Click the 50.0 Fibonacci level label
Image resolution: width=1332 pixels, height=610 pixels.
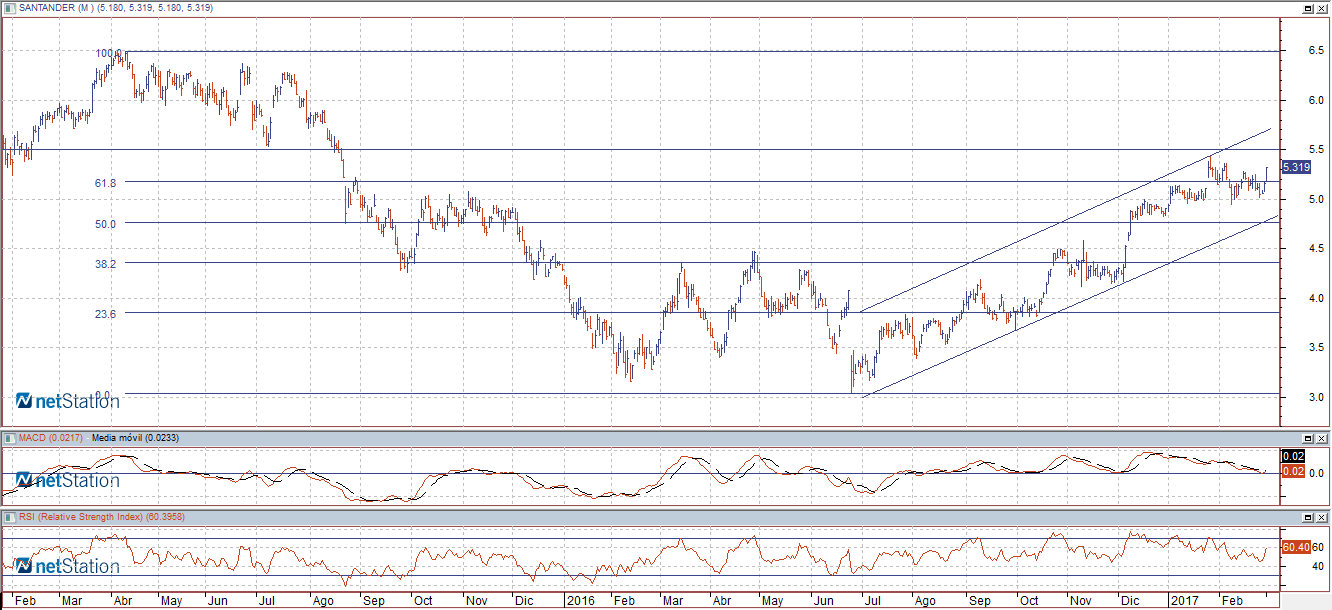106,224
